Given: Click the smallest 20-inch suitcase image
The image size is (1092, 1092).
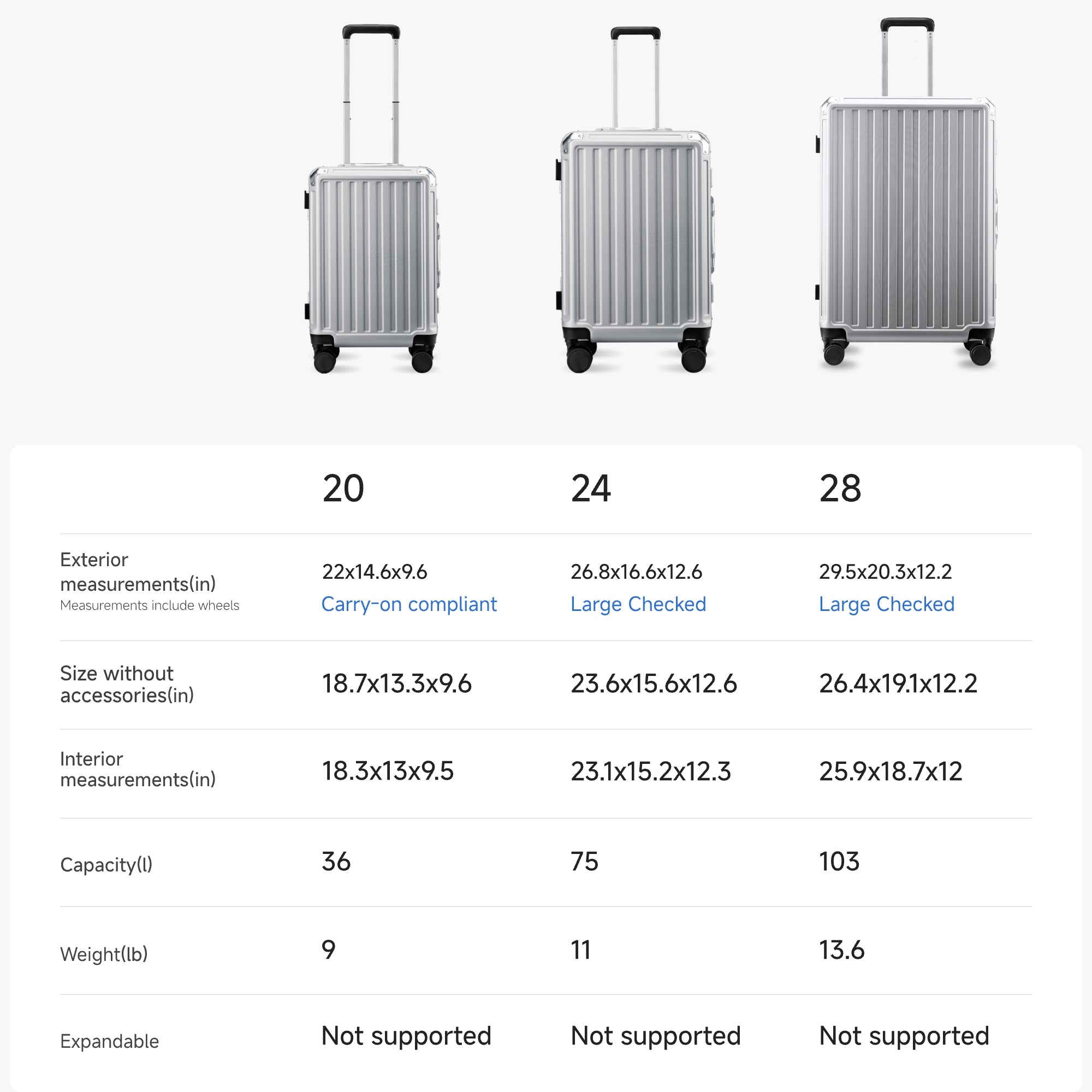Looking at the screenshot, I should [x=372, y=226].
